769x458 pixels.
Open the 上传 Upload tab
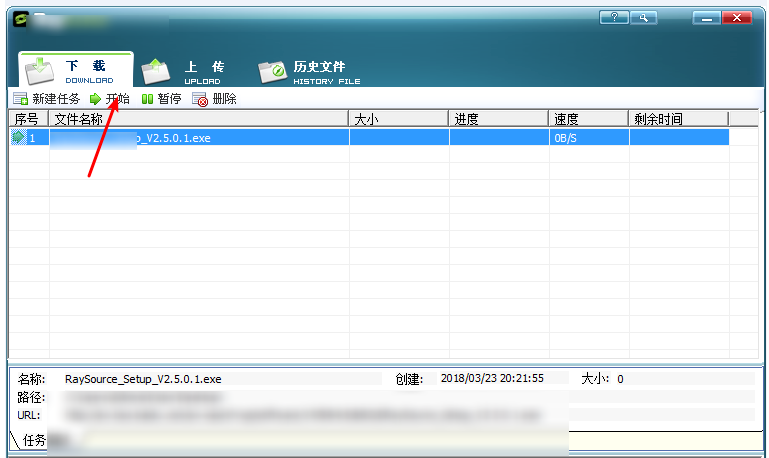pyautogui.click(x=182, y=72)
